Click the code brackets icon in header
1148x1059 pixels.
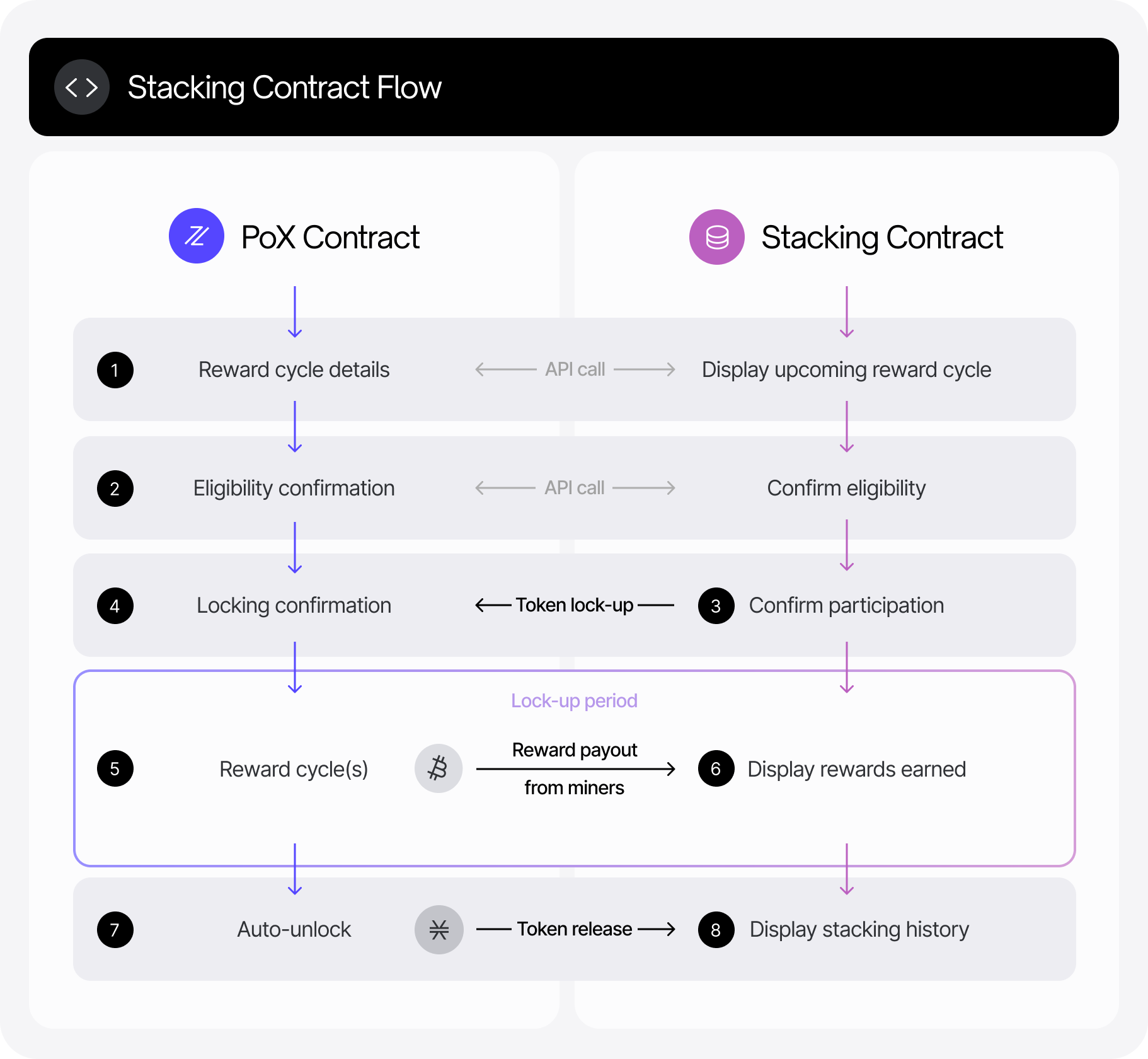82,87
